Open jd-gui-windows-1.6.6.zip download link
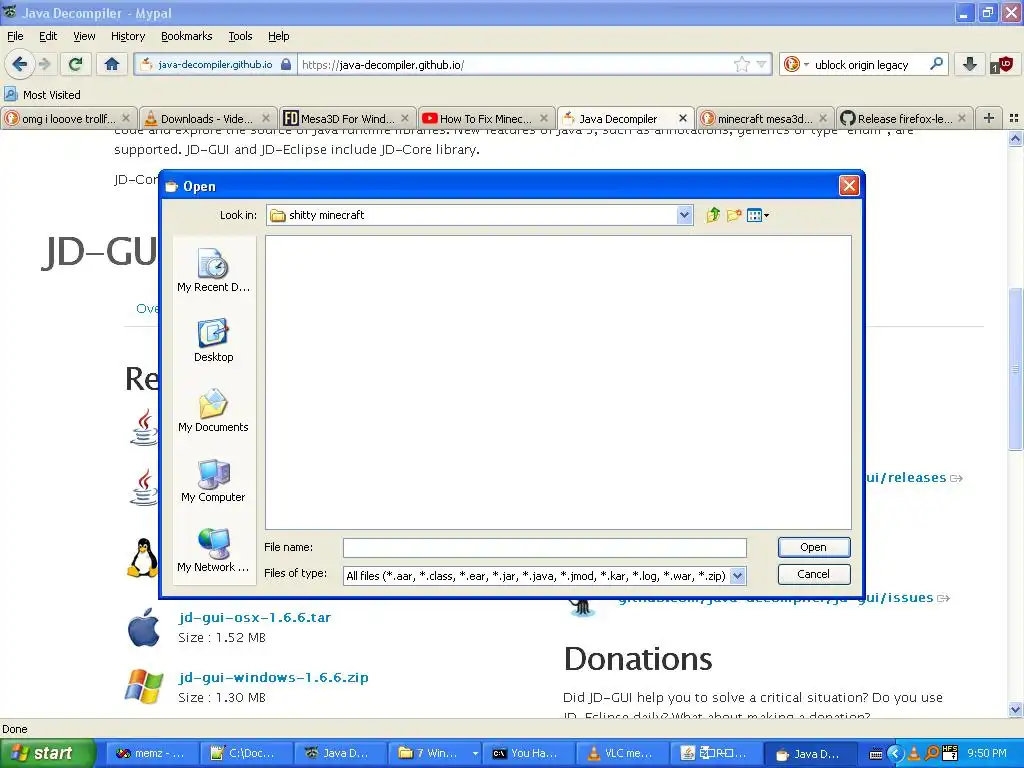 (x=274, y=677)
